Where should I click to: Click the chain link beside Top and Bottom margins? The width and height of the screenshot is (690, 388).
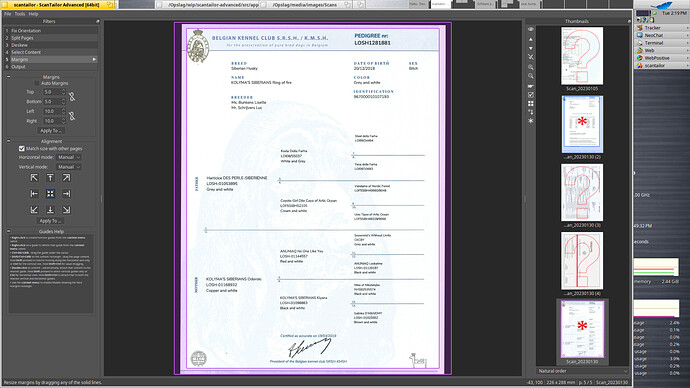point(72,96)
